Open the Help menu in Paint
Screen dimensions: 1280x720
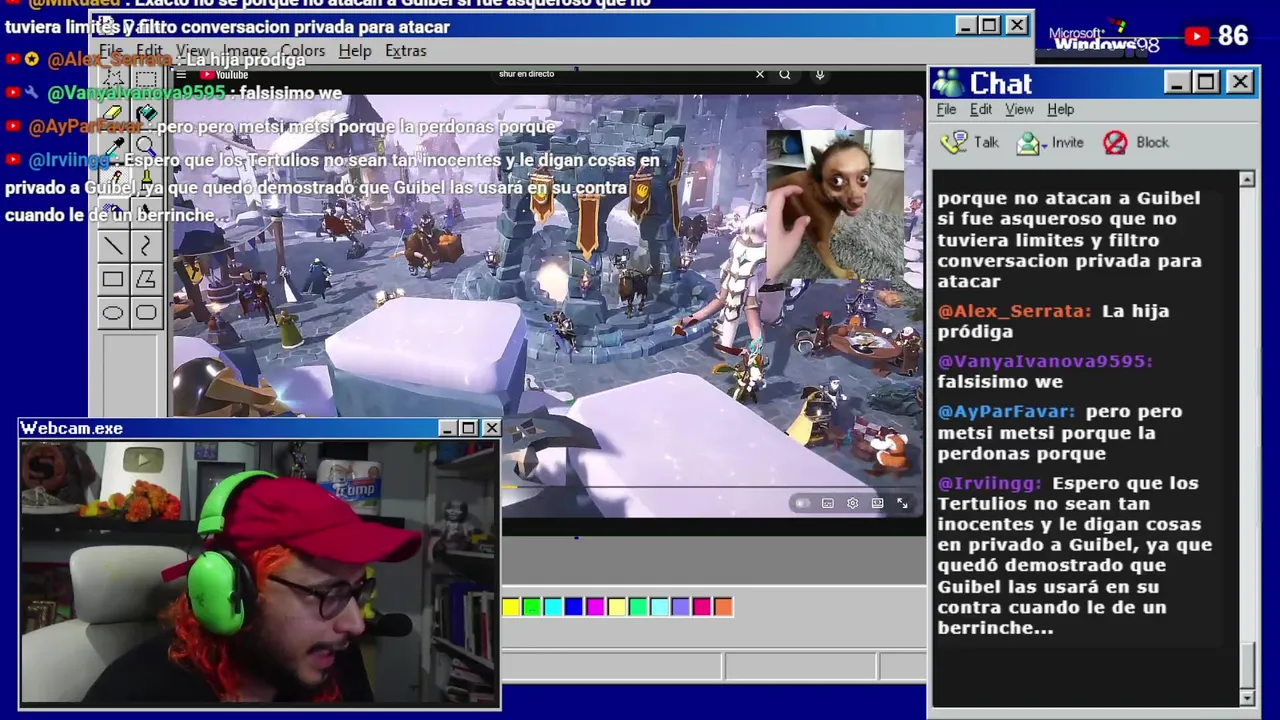354,51
